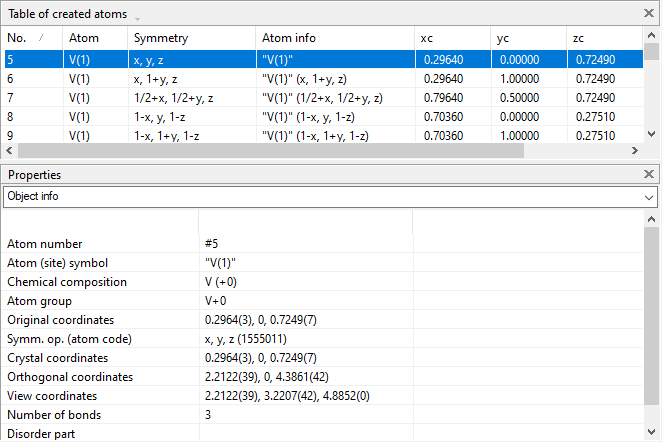The height and width of the screenshot is (442, 662).
Task: Click atoms table vertical scroll down arrow
Action: pos(652,133)
